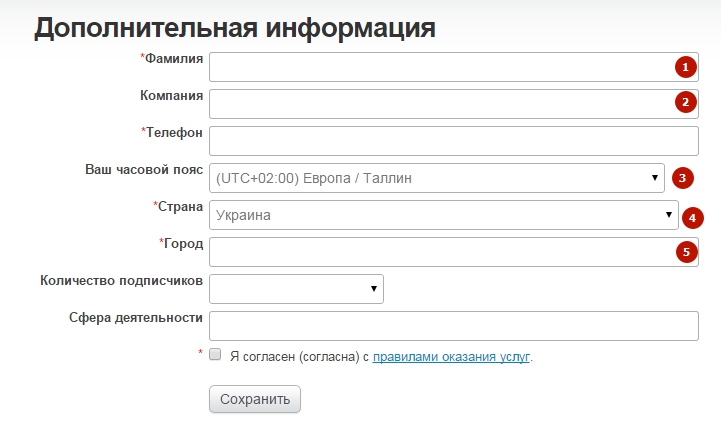This screenshot has height=430, width=721.
Task: Focus the Фамилия input field
Action: [x=454, y=67]
